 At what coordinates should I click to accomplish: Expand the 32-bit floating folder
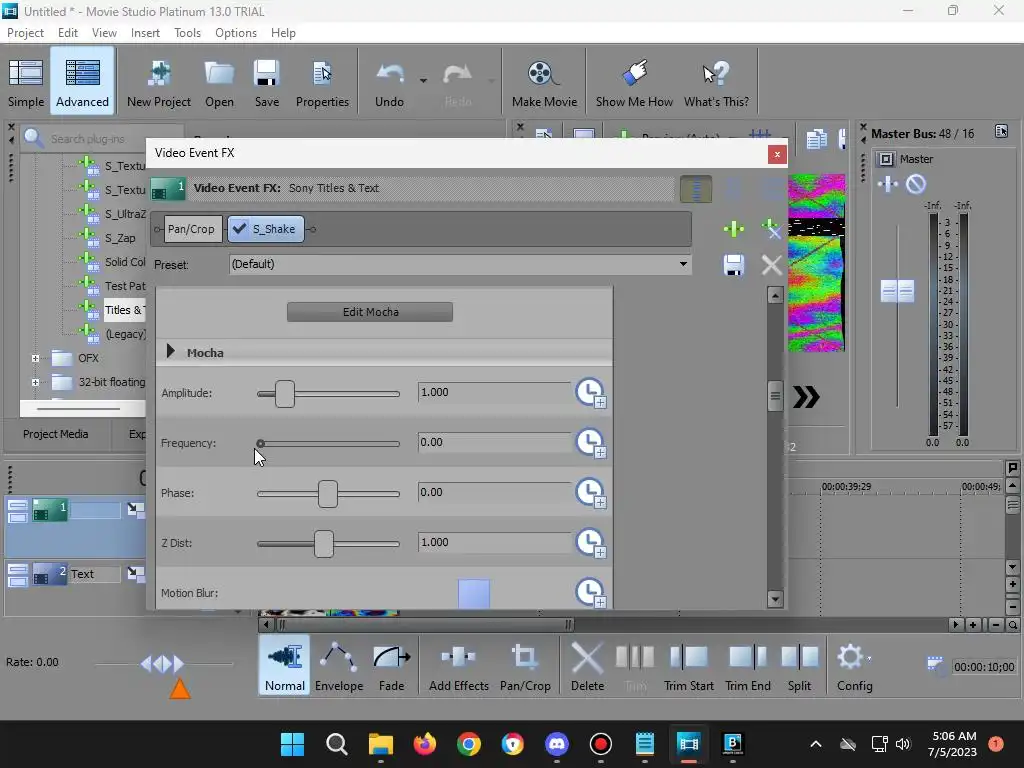coord(35,382)
